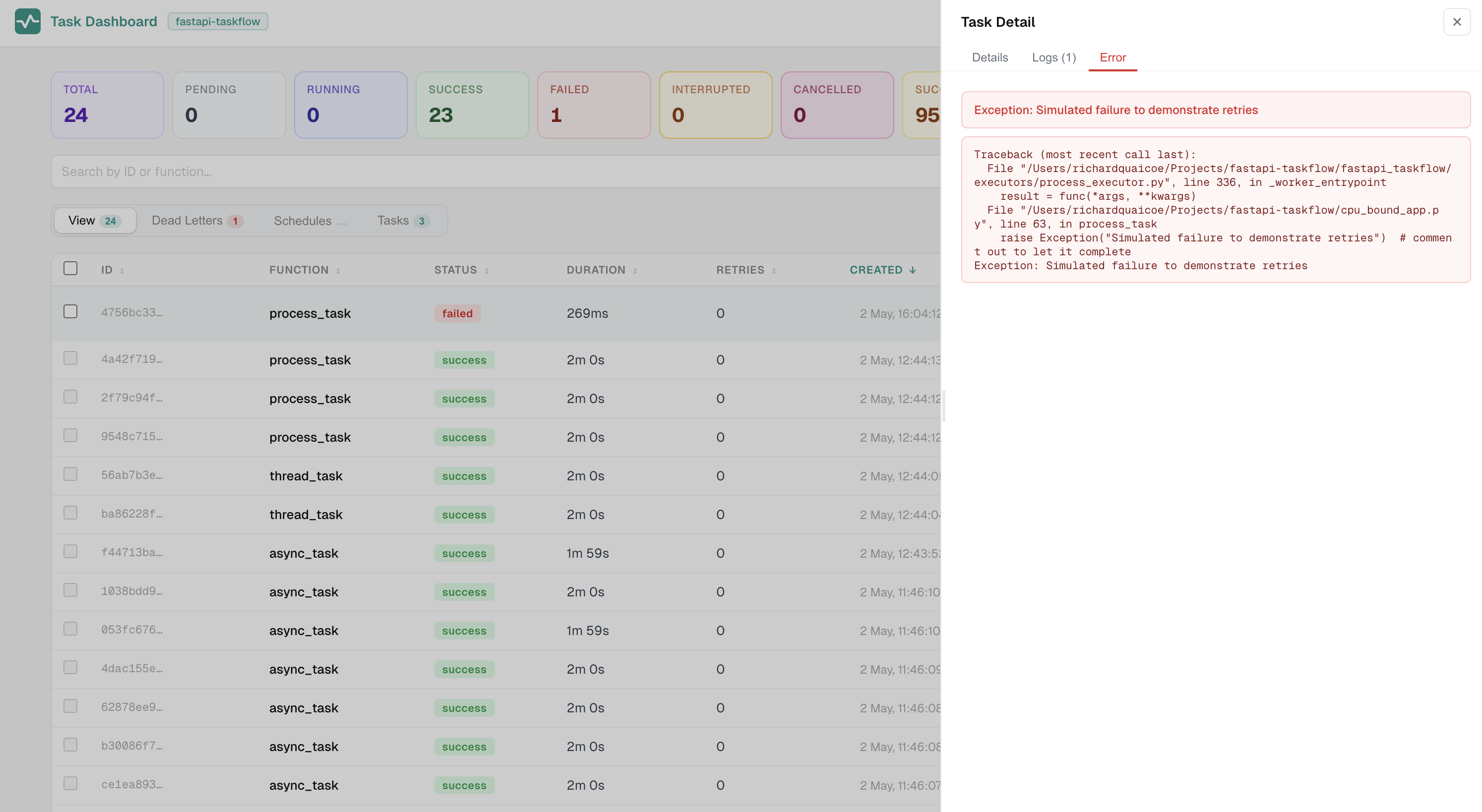
Task: Check the box for task ba86228f
Action: pyautogui.click(x=70, y=513)
